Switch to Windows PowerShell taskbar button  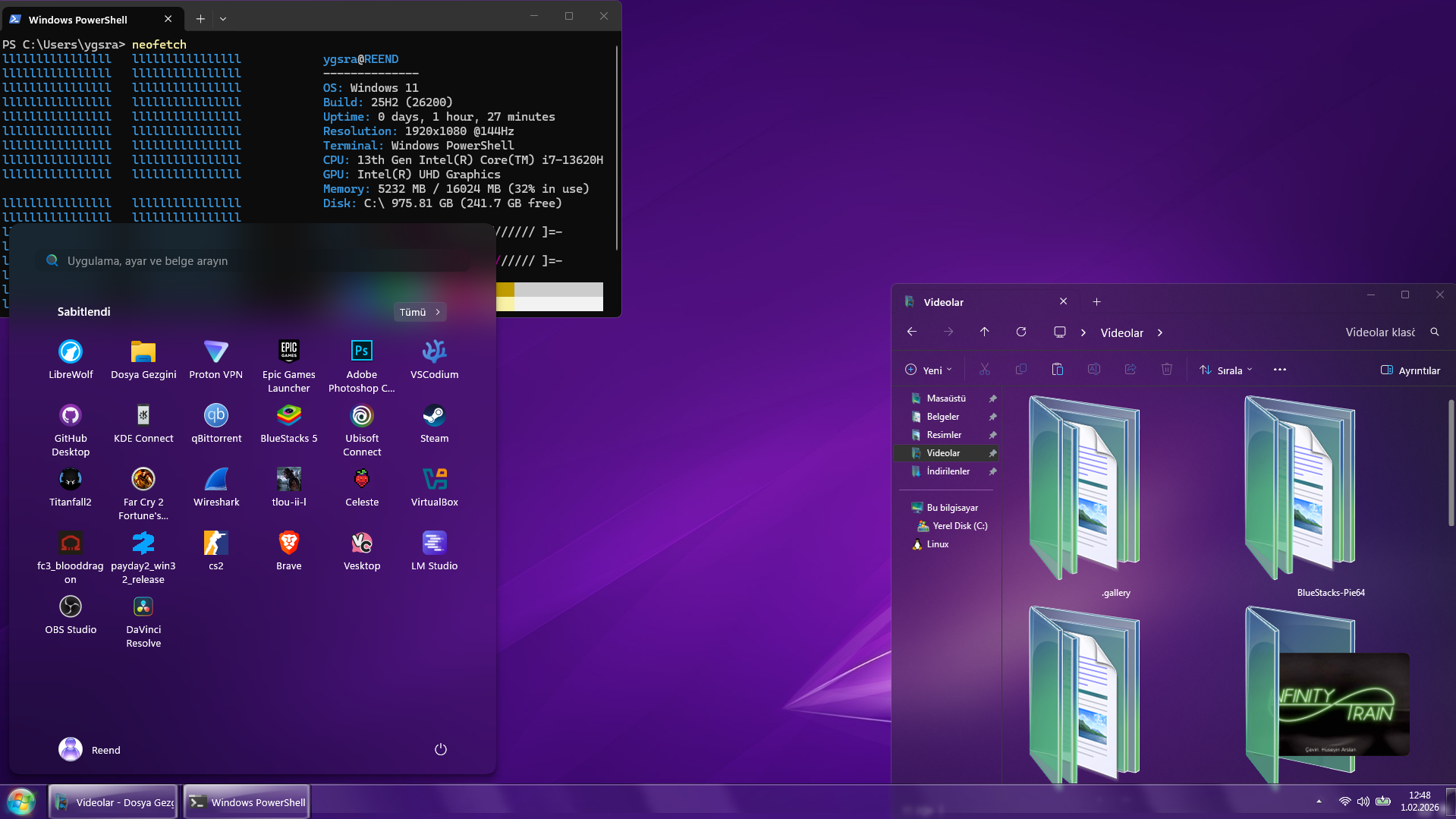click(247, 802)
